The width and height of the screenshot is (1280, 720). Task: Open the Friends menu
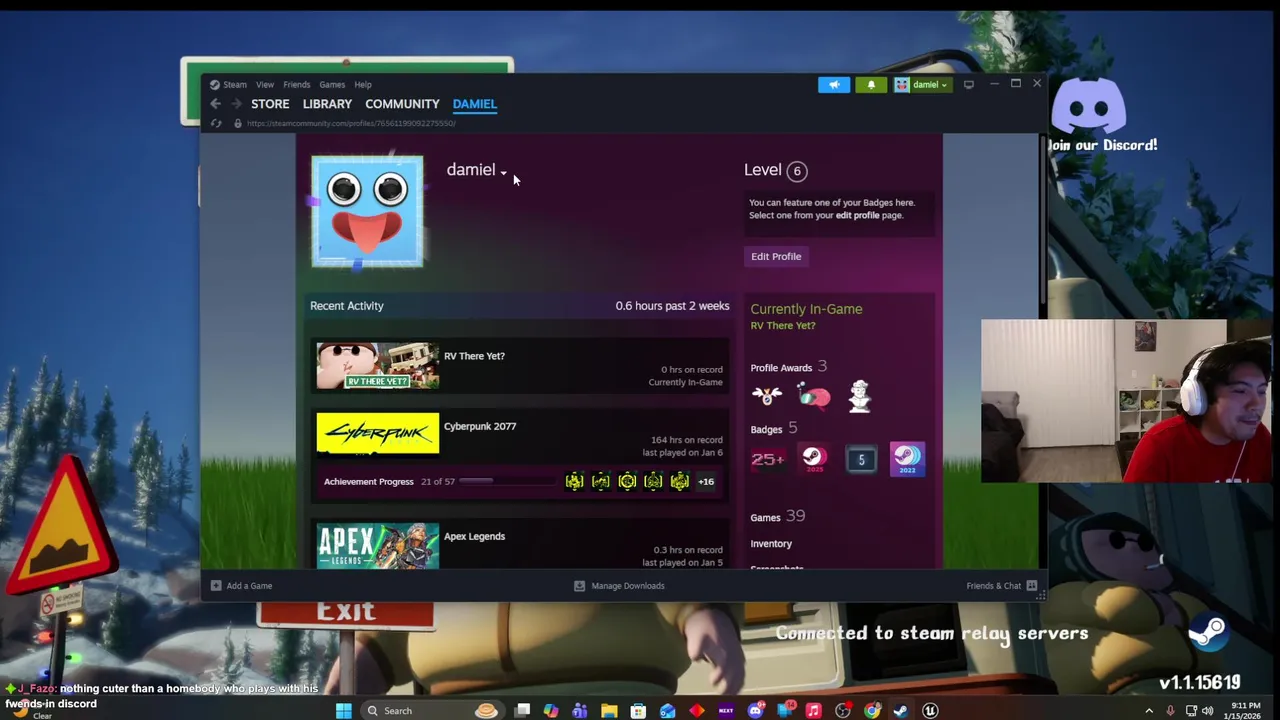coord(297,85)
